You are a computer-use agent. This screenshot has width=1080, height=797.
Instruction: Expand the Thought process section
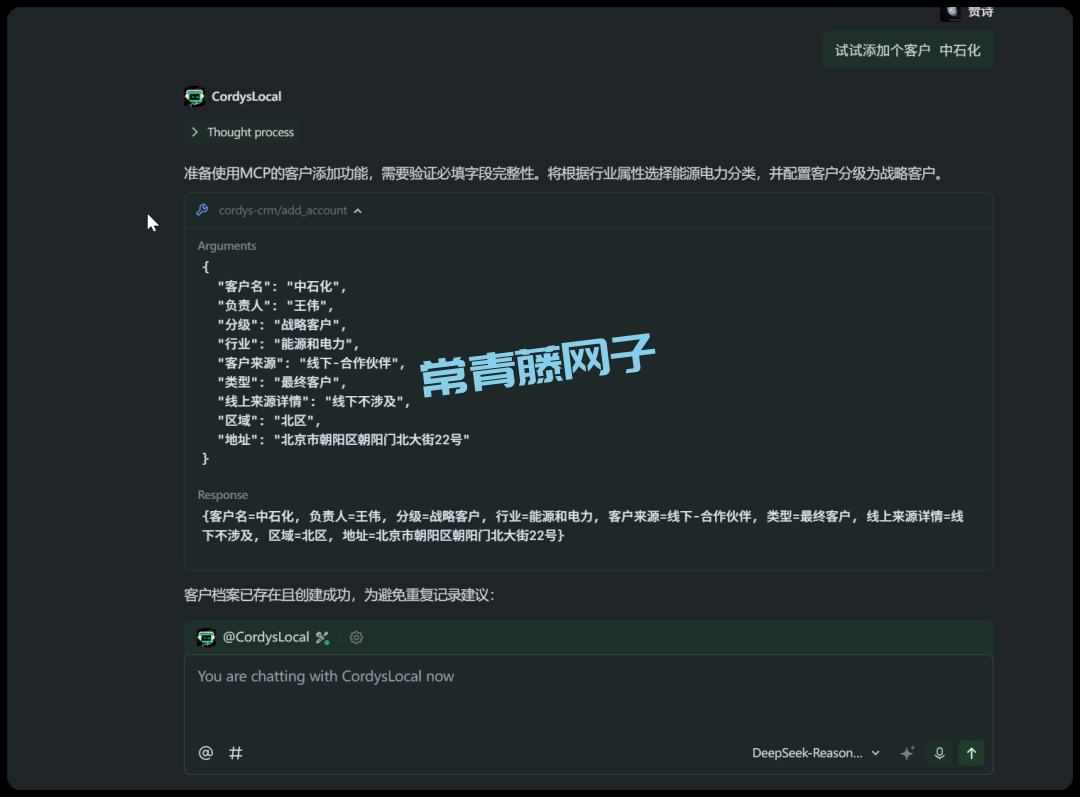tap(242, 132)
